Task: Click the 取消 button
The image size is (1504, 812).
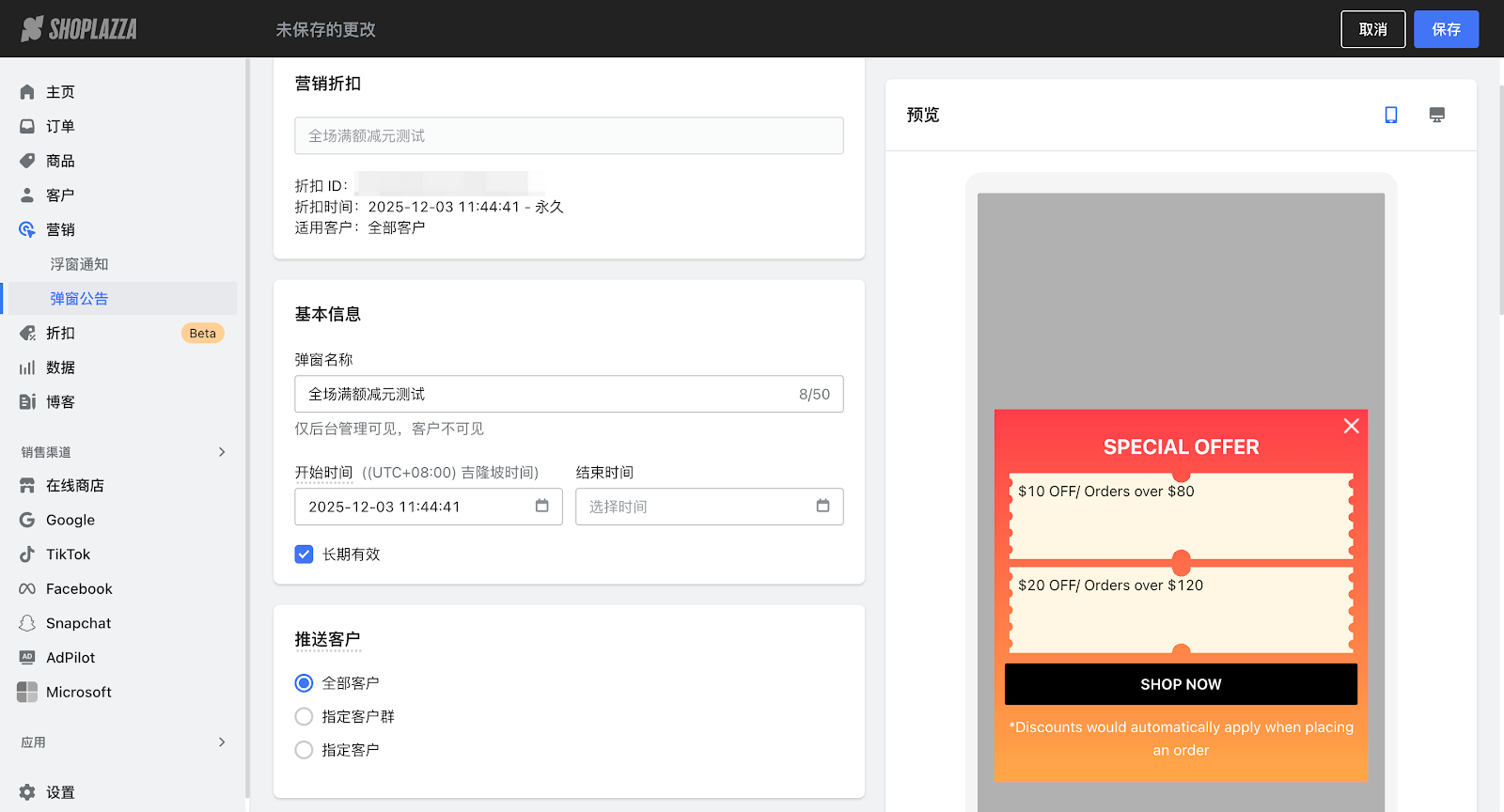Action: click(x=1372, y=29)
